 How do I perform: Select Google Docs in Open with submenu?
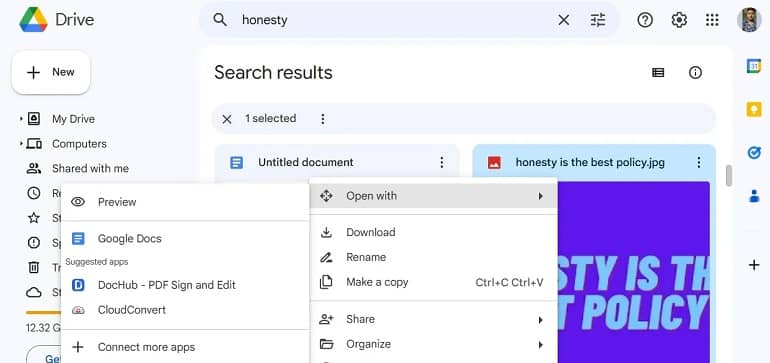coord(185,239)
